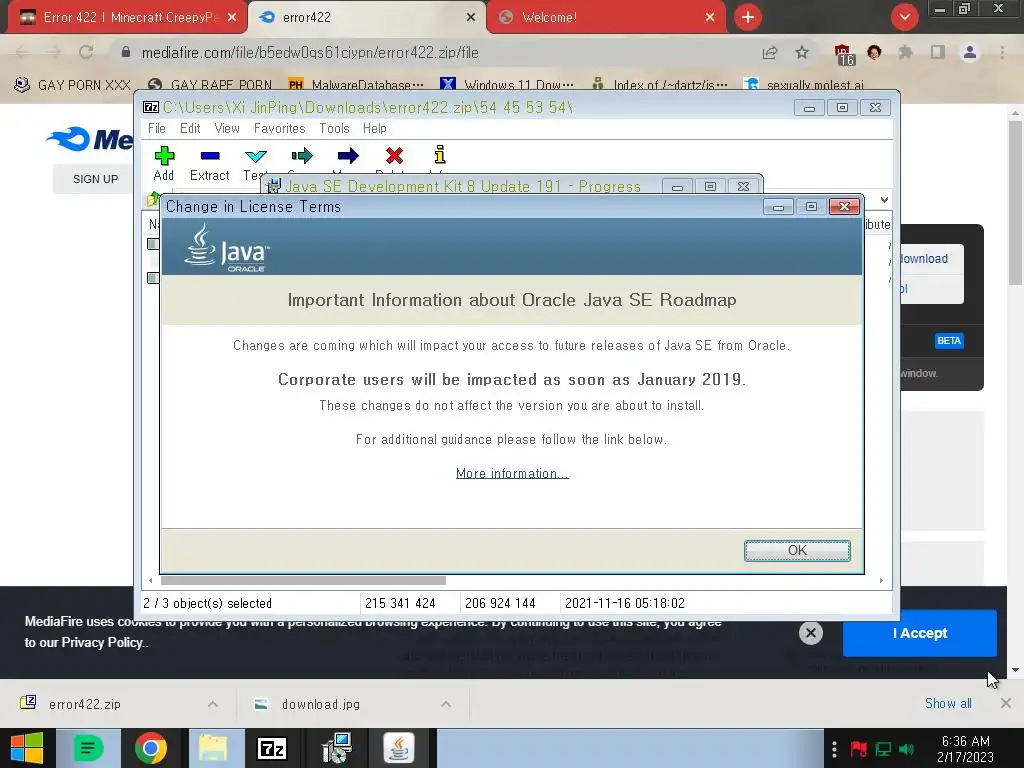Click the volume speaker tray icon

(906, 749)
